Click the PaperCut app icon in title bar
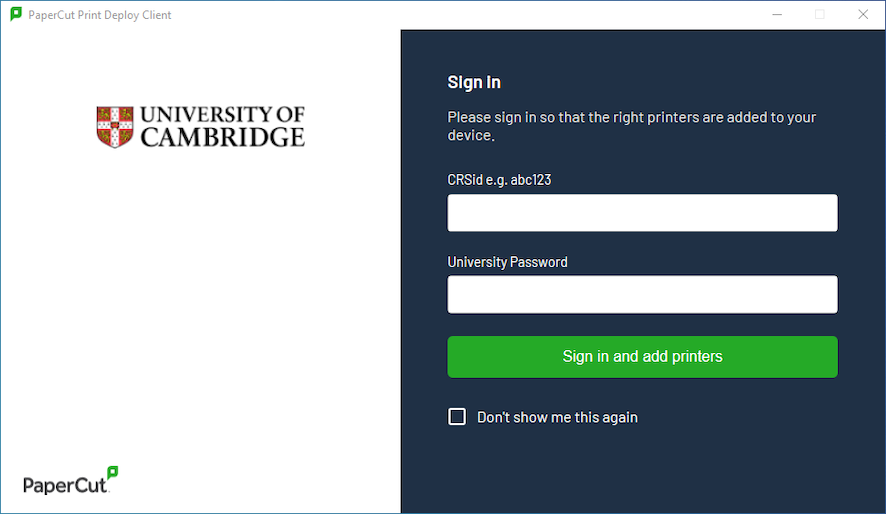886x514 pixels. 16,14
